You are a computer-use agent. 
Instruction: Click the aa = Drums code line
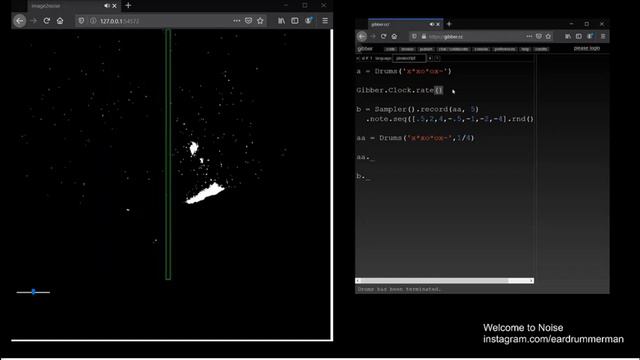click(416, 138)
